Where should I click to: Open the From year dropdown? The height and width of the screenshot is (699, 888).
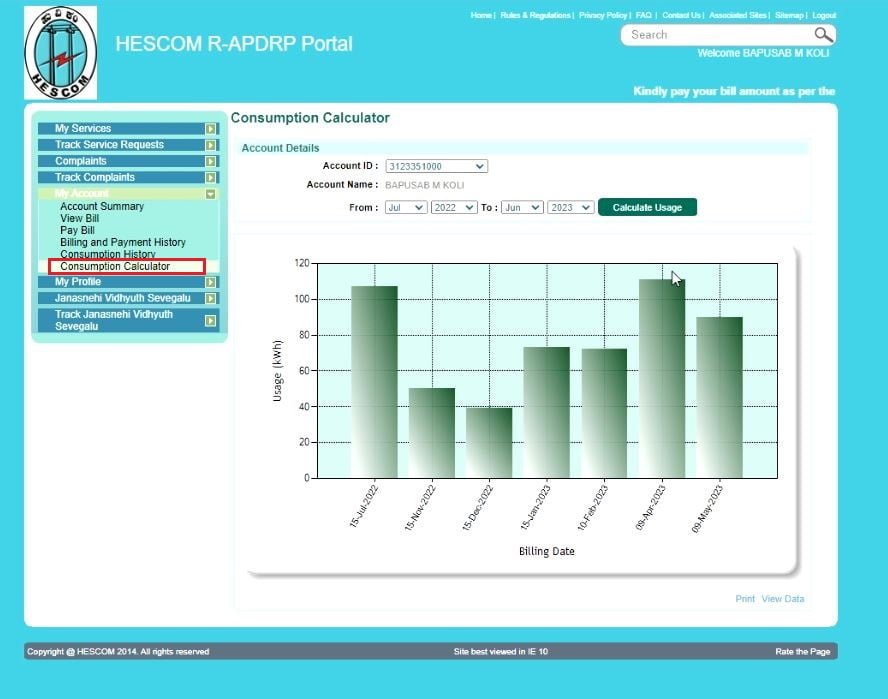[454, 207]
